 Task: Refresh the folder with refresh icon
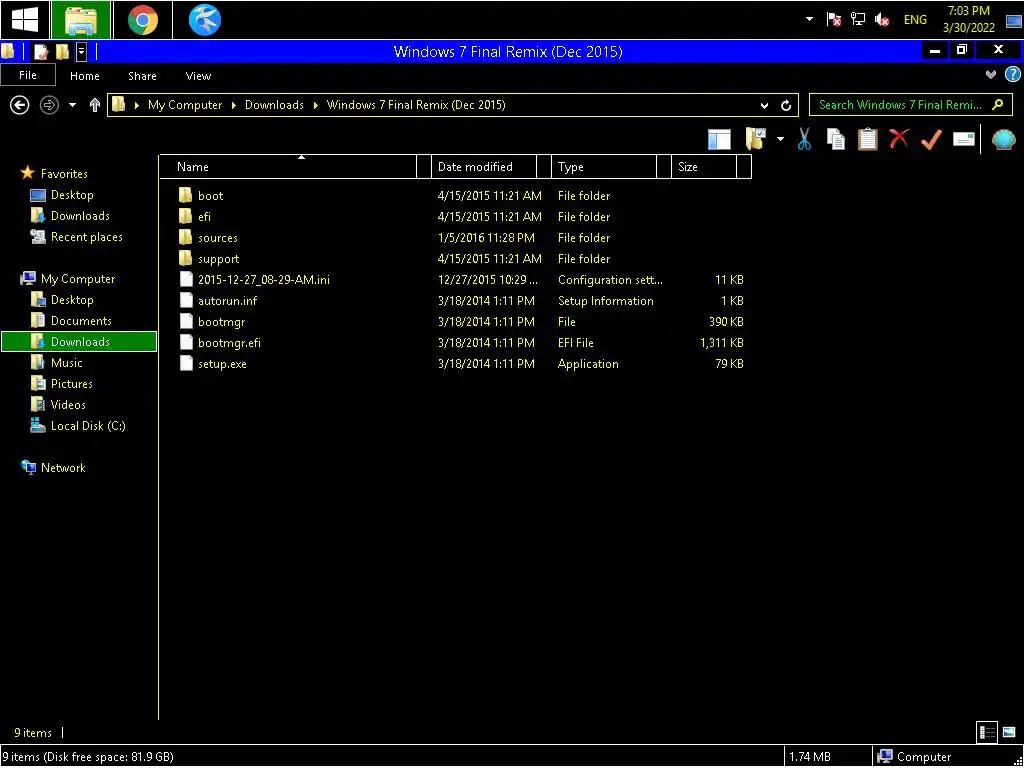tap(786, 105)
